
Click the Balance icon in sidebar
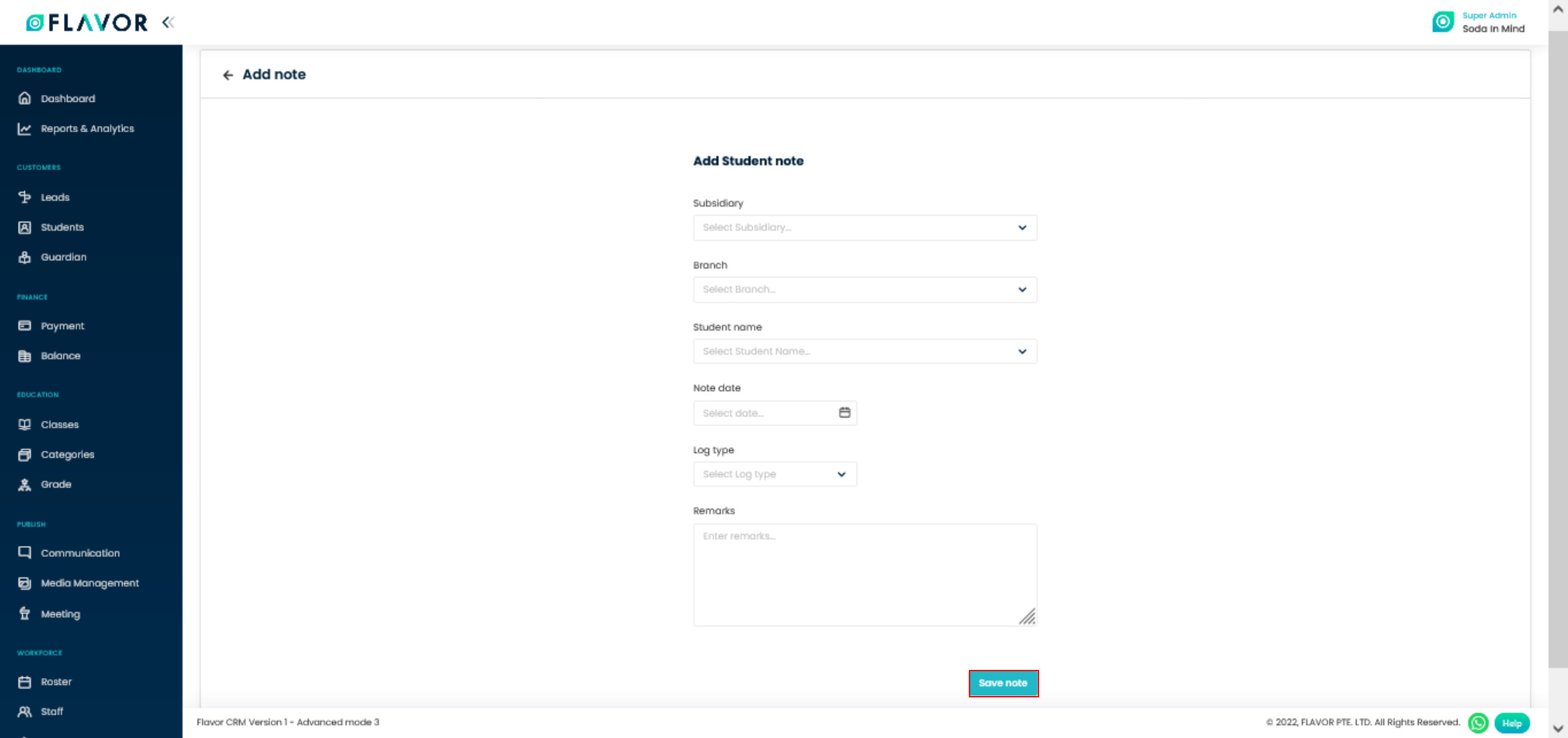click(x=25, y=356)
